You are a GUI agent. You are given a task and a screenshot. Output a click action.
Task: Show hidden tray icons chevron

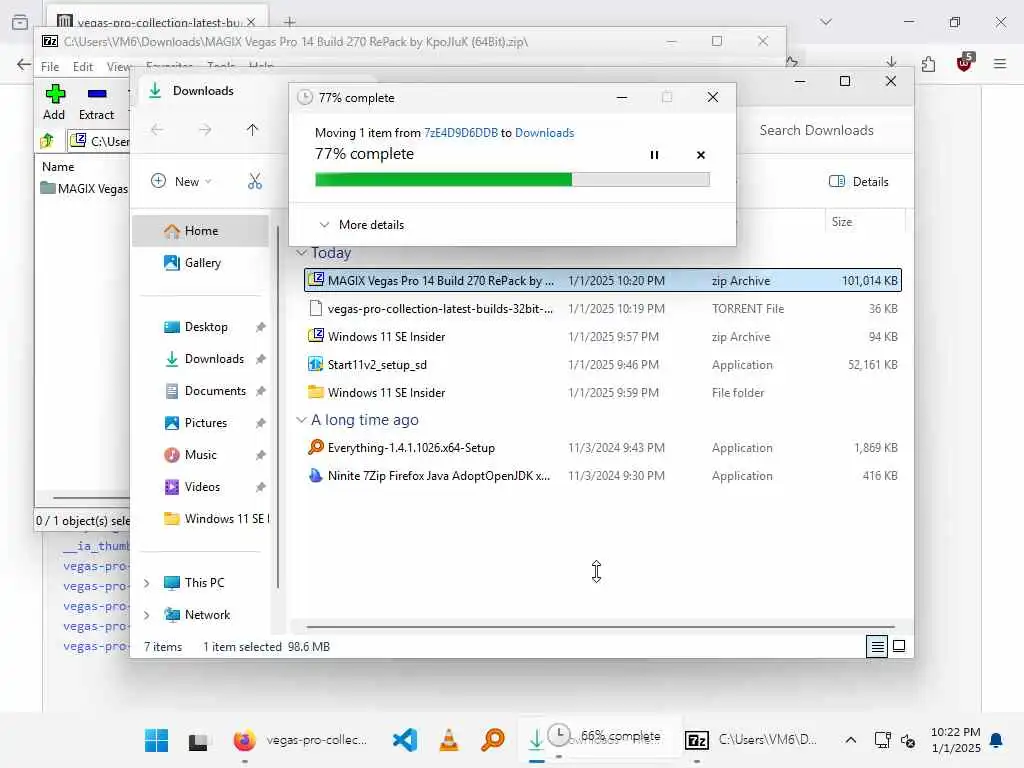850,740
